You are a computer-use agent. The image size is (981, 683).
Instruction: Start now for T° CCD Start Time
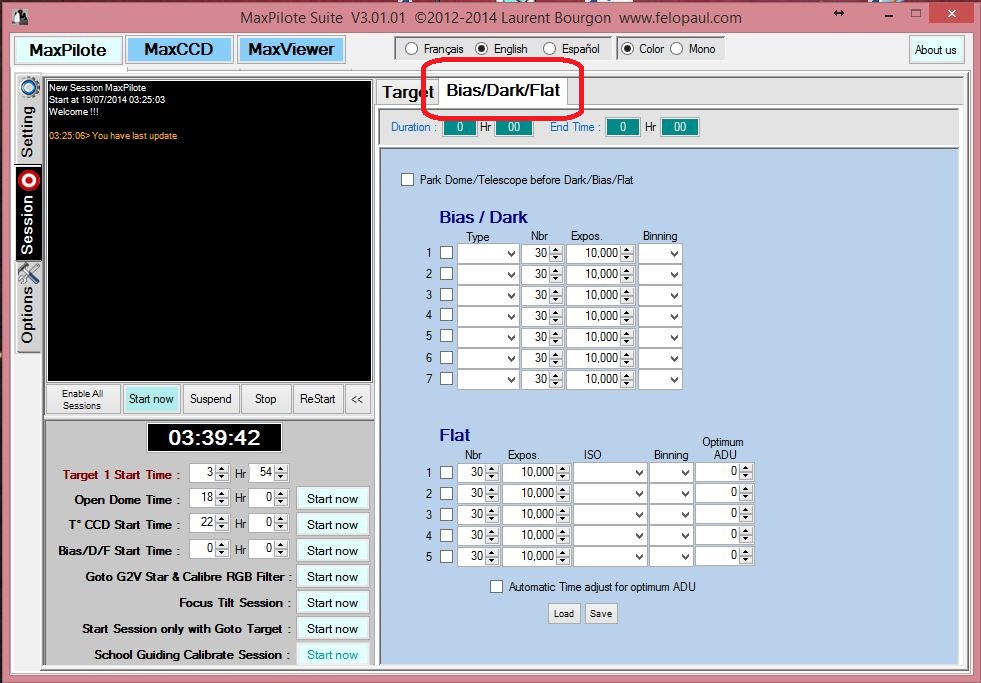tap(332, 525)
